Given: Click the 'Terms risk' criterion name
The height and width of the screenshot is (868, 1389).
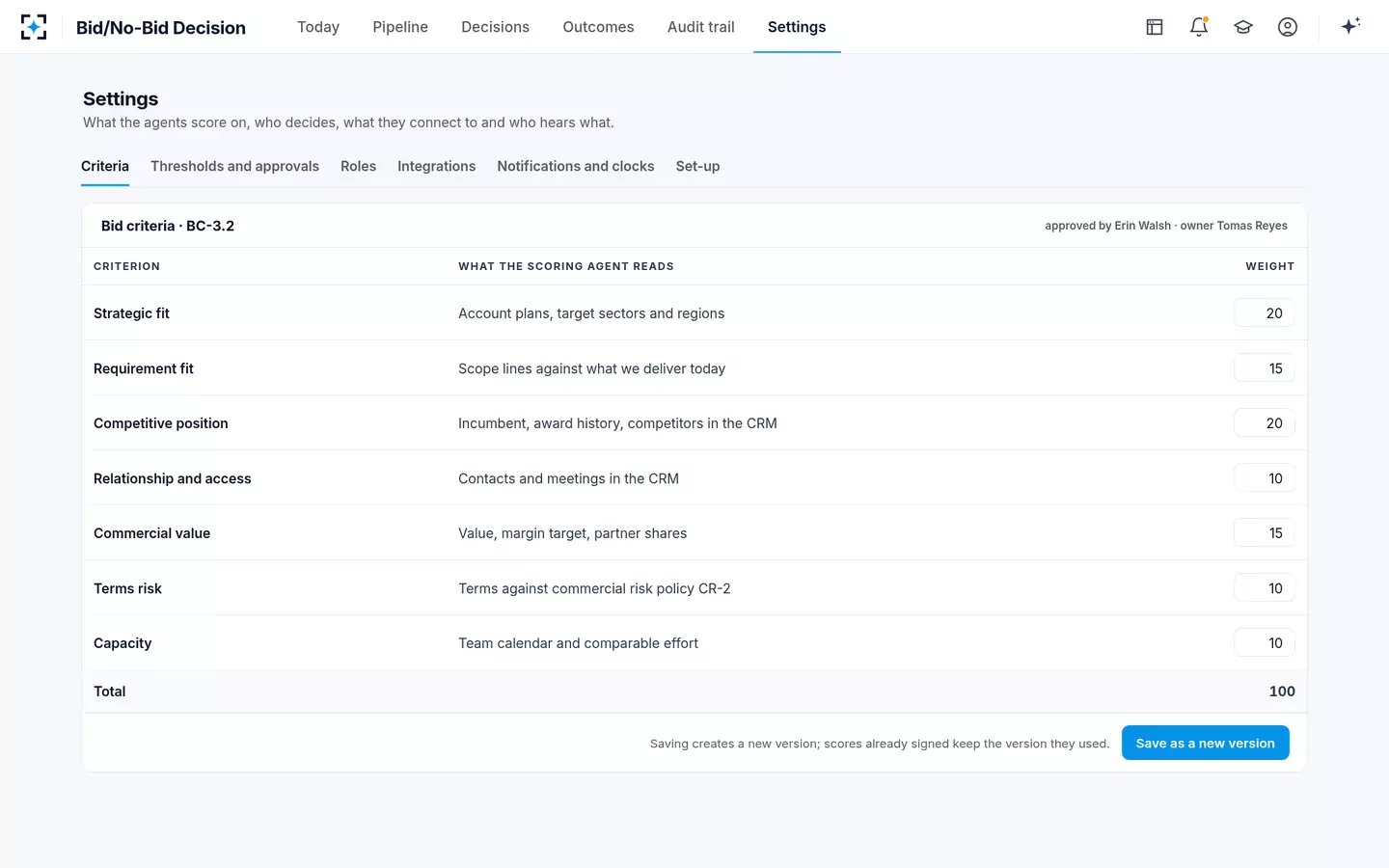Looking at the screenshot, I should point(127,588).
